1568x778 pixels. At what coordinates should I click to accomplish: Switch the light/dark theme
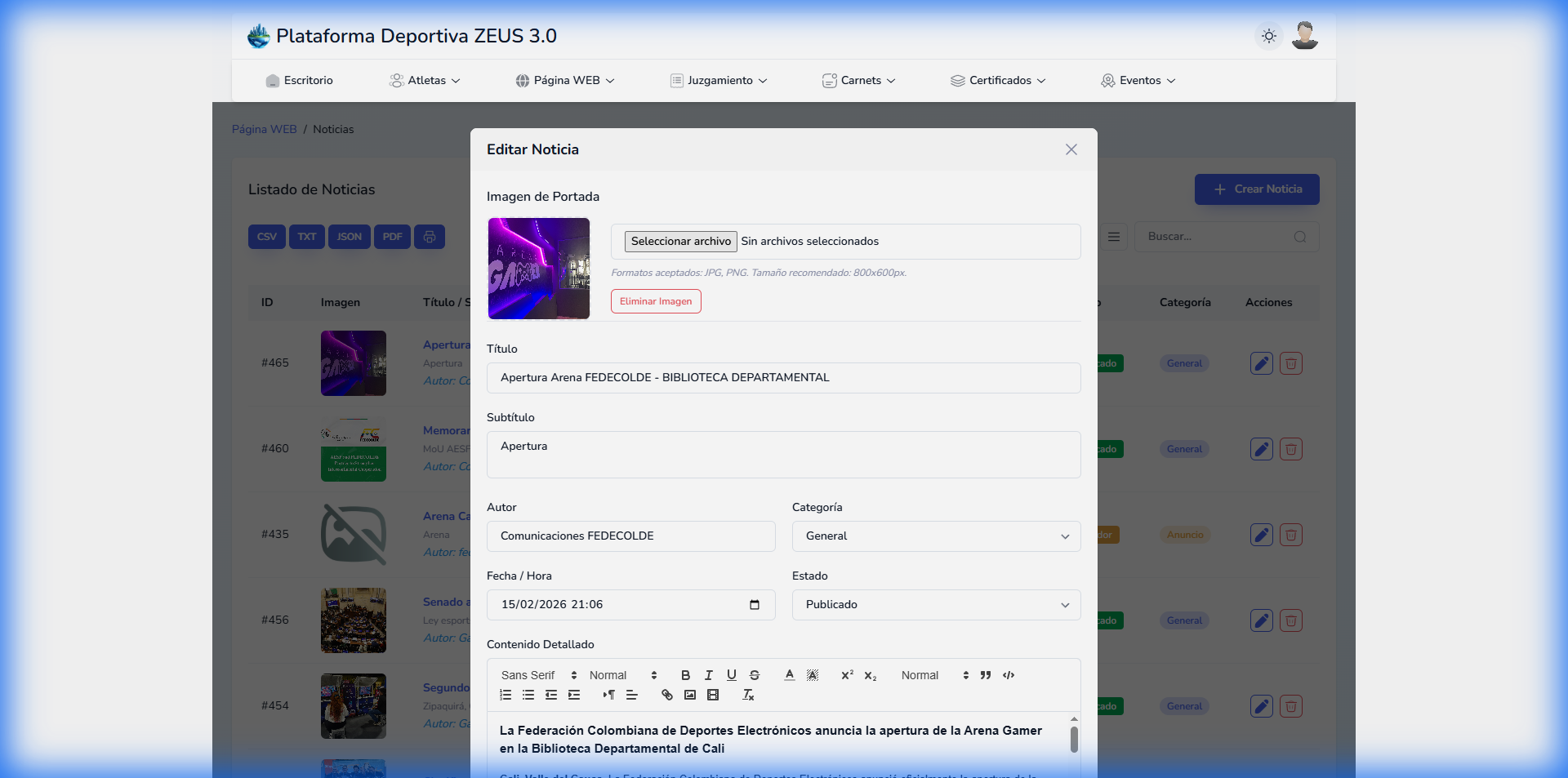(1268, 36)
